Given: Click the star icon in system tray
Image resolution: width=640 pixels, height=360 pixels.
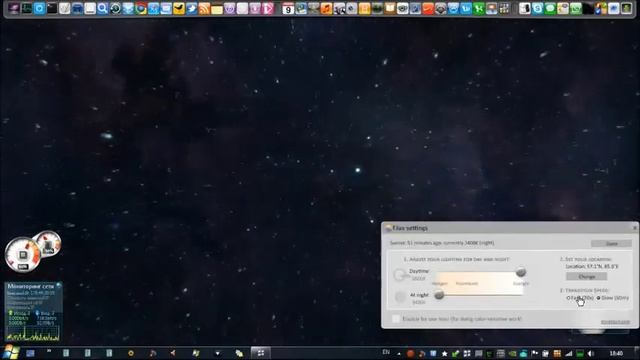Looking at the screenshot, I should tap(444, 353).
